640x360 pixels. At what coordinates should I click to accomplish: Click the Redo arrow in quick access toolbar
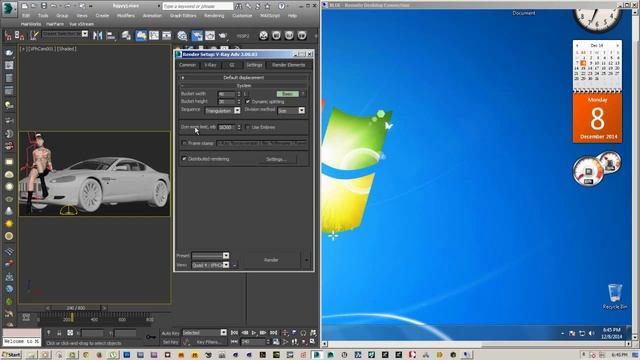[68, 6]
